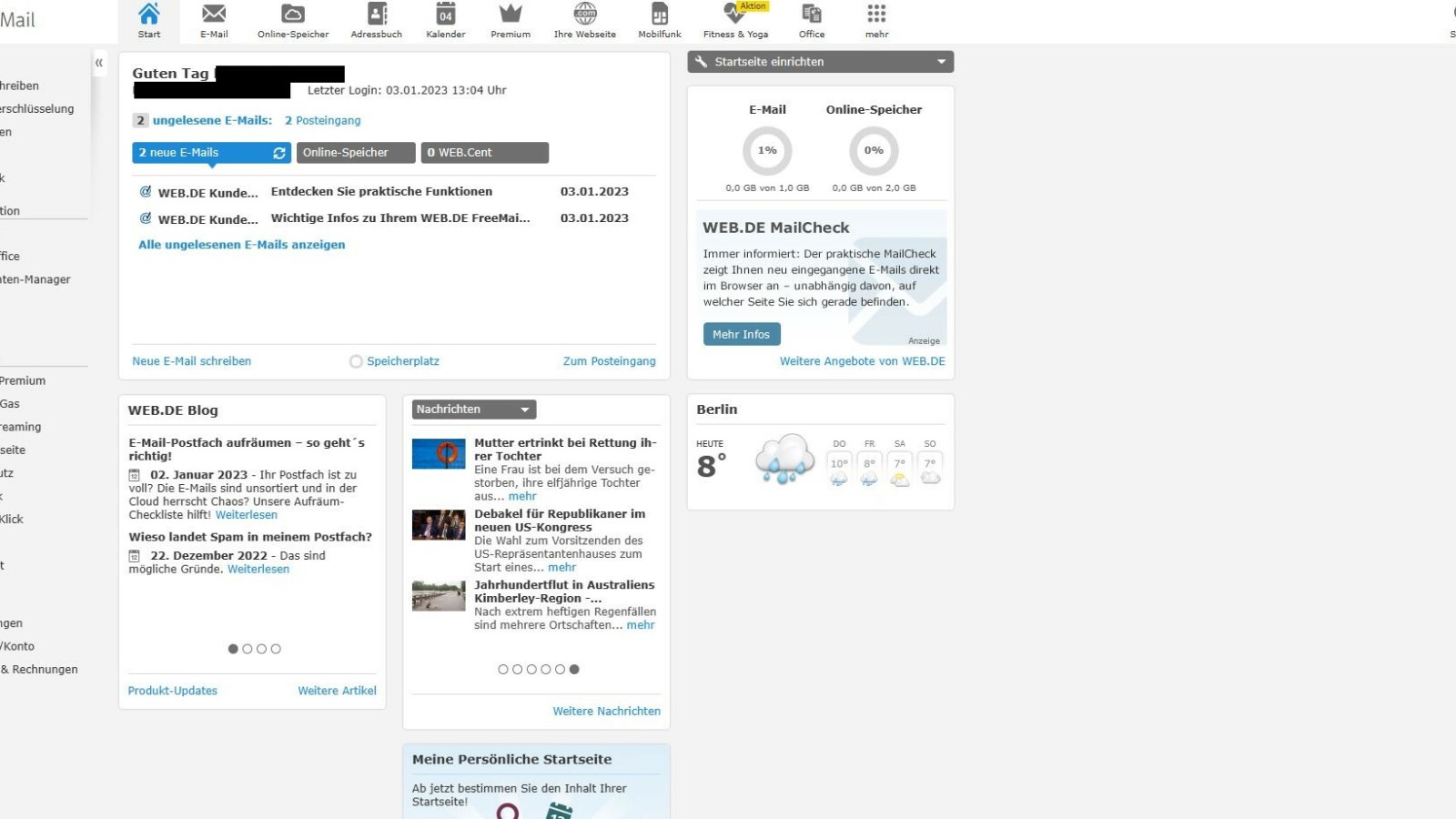The height and width of the screenshot is (819, 1456).
Task: Collapse the left sidebar with the double chevron
Action: 99,63
